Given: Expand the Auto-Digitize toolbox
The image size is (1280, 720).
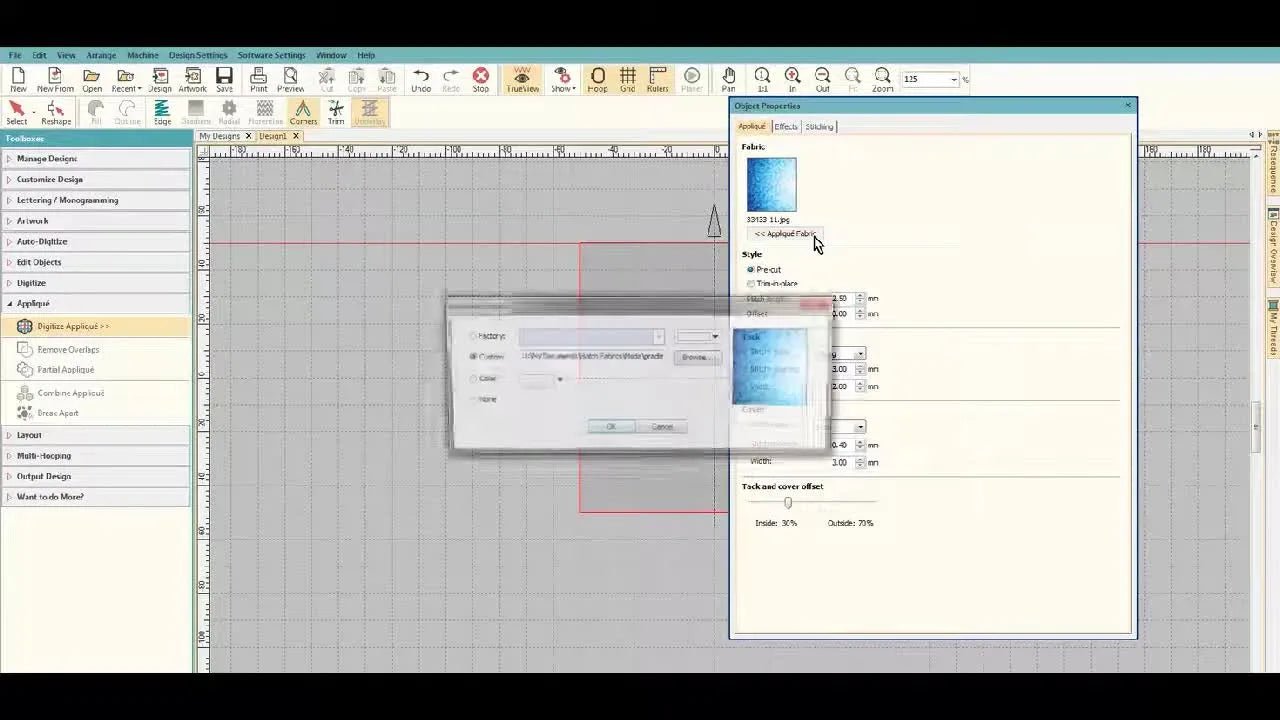Looking at the screenshot, I should [x=96, y=241].
